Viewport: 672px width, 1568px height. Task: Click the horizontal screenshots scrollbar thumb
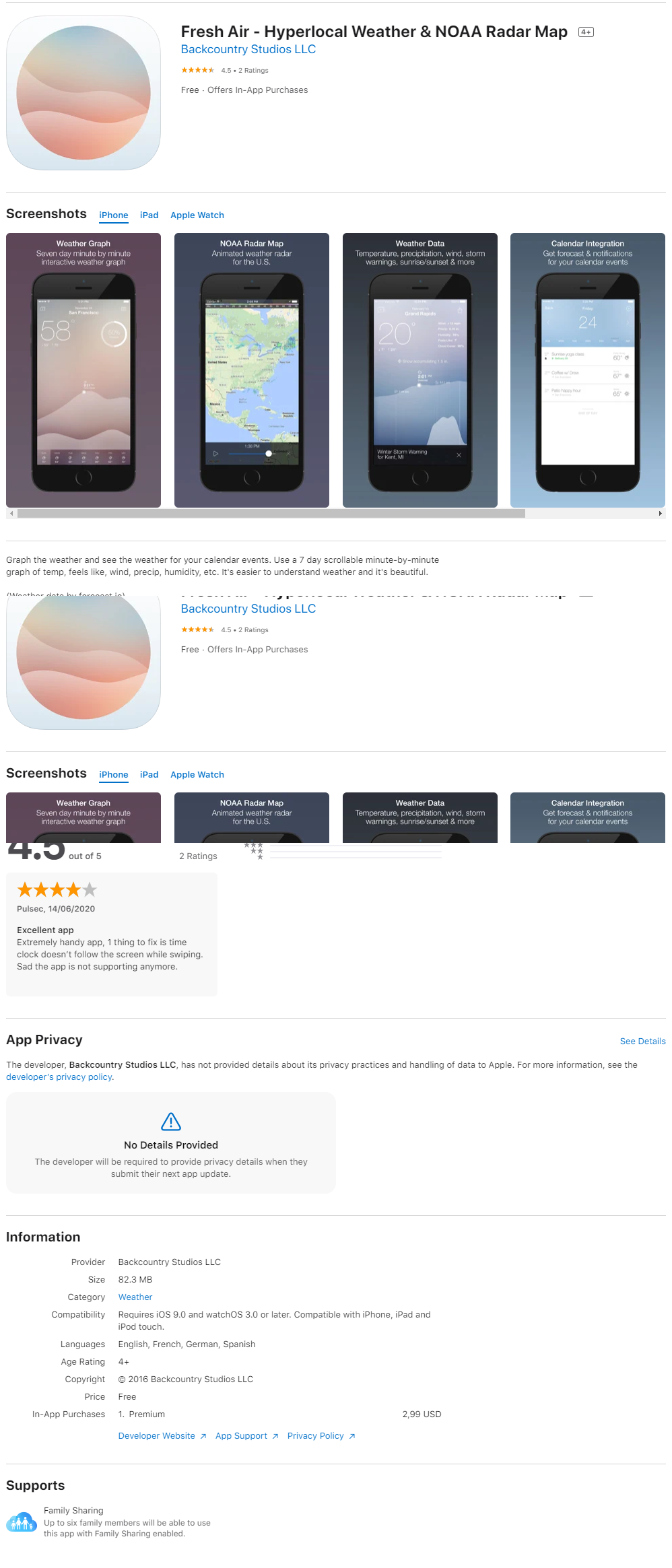point(271,513)
